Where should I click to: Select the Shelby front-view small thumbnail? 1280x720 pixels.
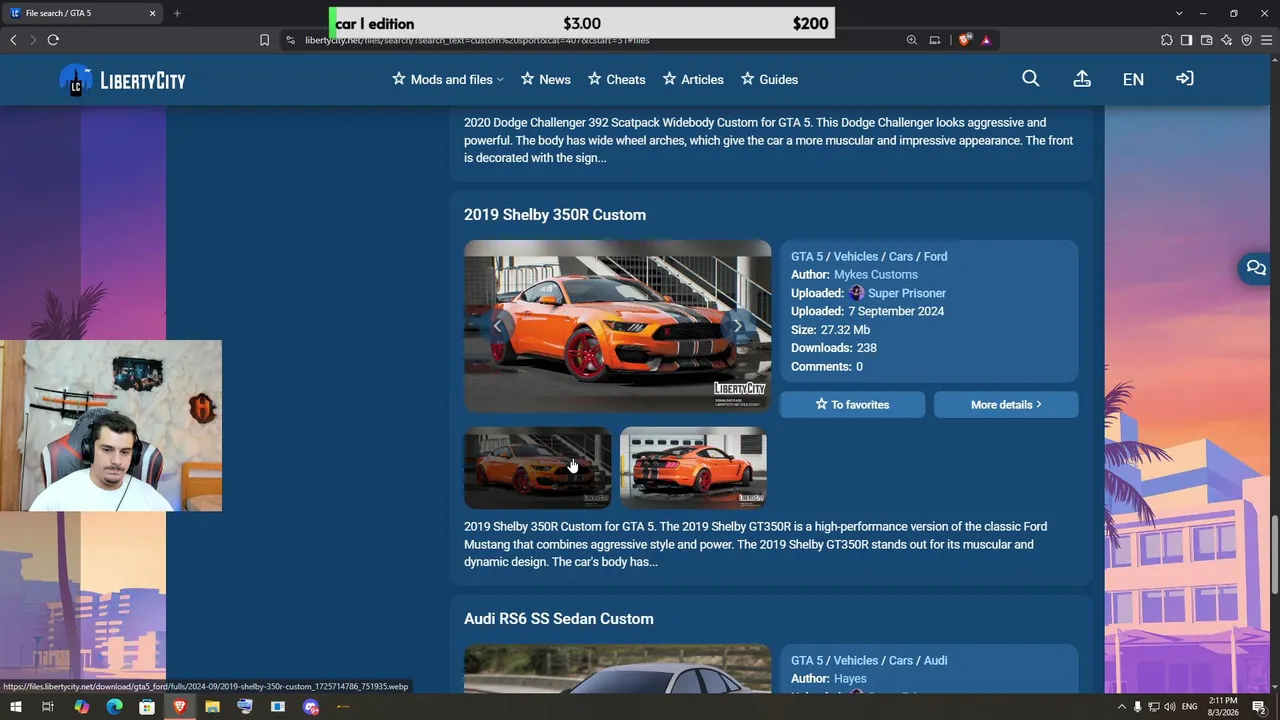click(x=538, y=468)
